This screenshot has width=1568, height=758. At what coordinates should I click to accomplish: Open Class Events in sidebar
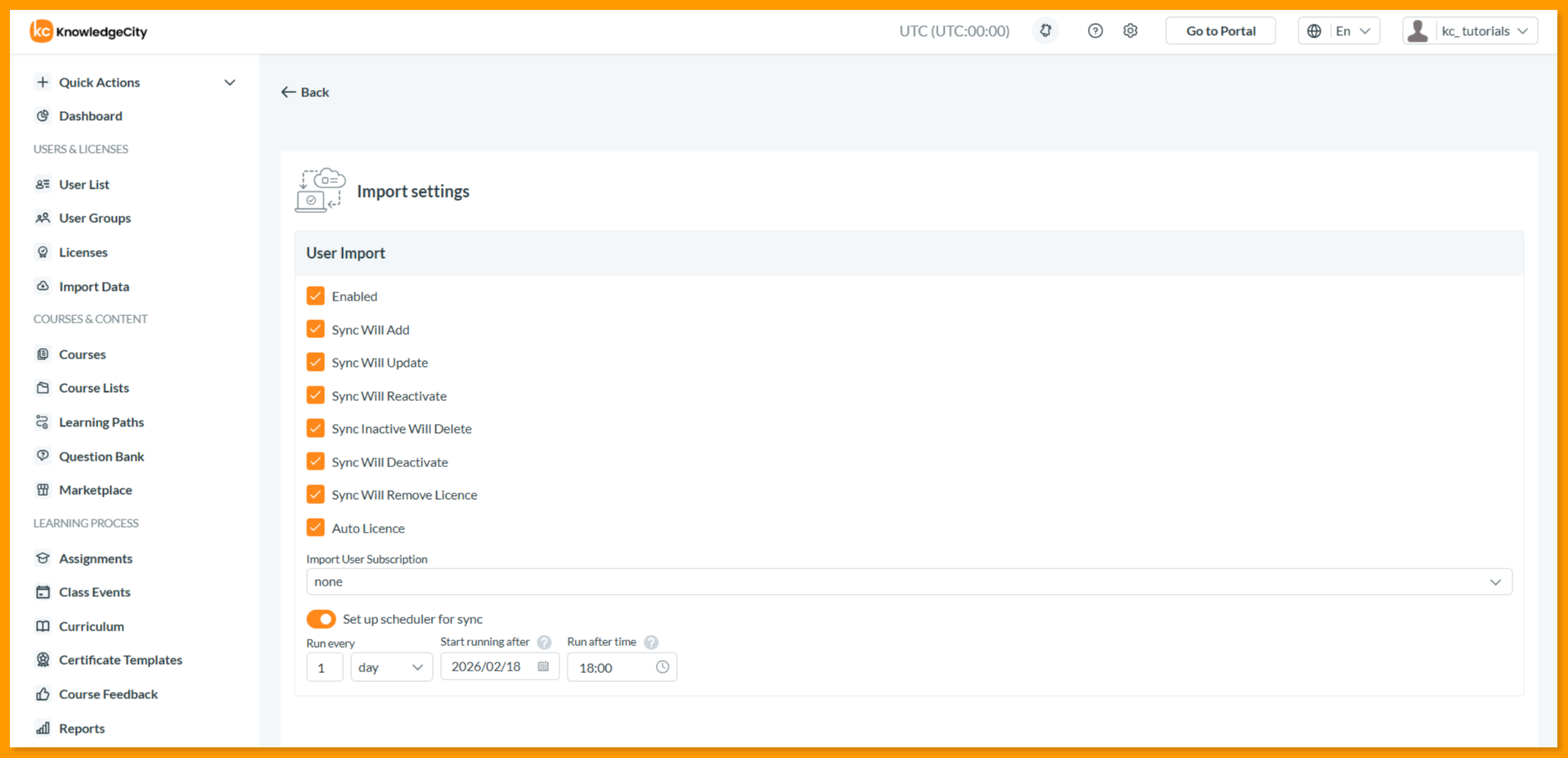(x=95, y=592)
